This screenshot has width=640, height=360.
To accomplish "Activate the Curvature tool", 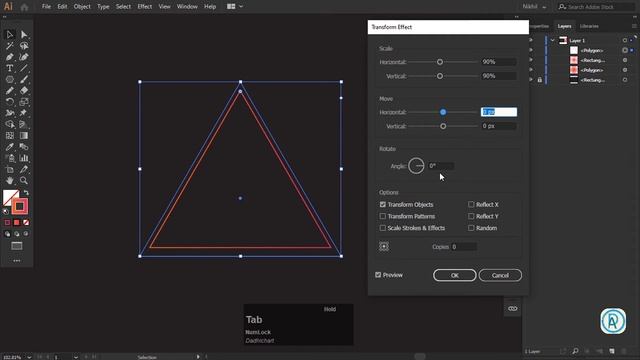I will point(24,57).
